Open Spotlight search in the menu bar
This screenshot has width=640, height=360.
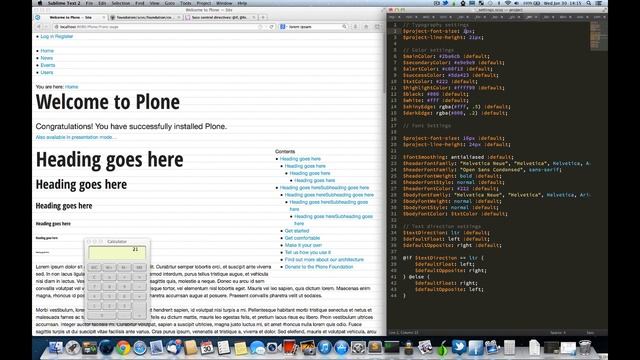(x=589, y=3)
